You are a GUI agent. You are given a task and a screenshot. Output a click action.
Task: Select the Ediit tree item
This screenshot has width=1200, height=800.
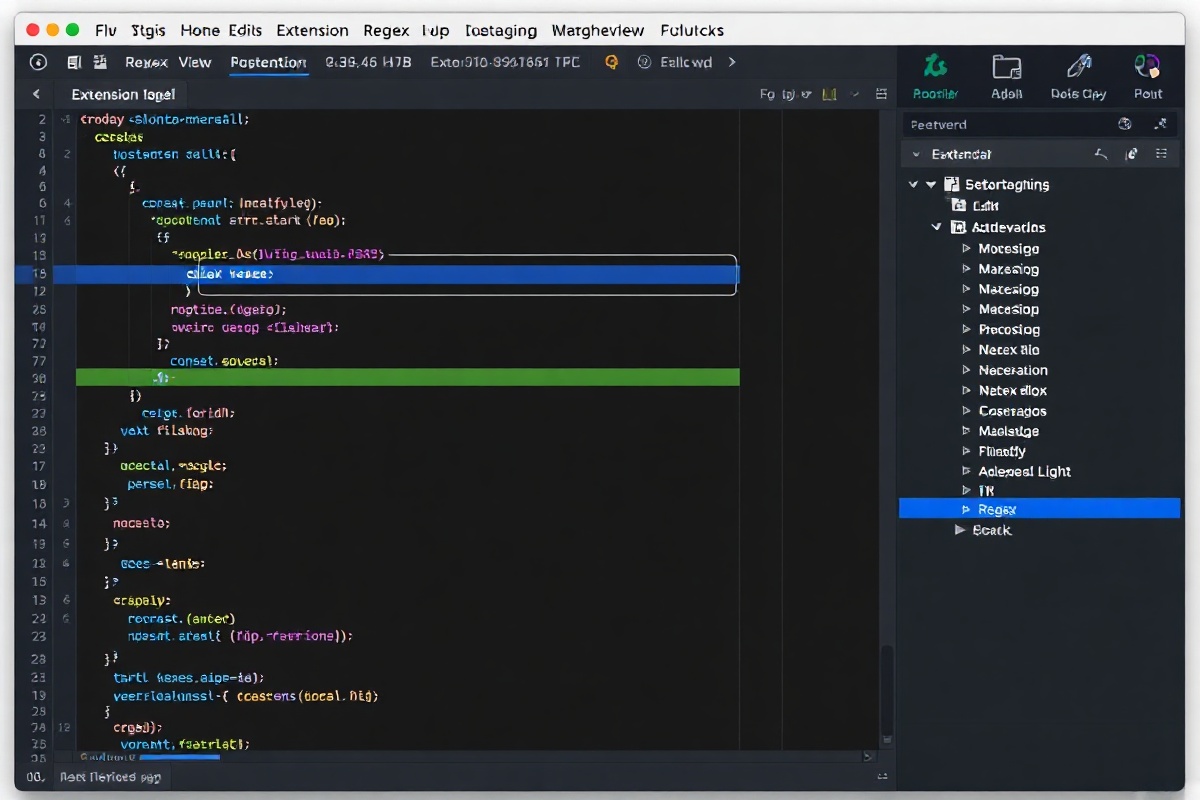pos(985,206)
